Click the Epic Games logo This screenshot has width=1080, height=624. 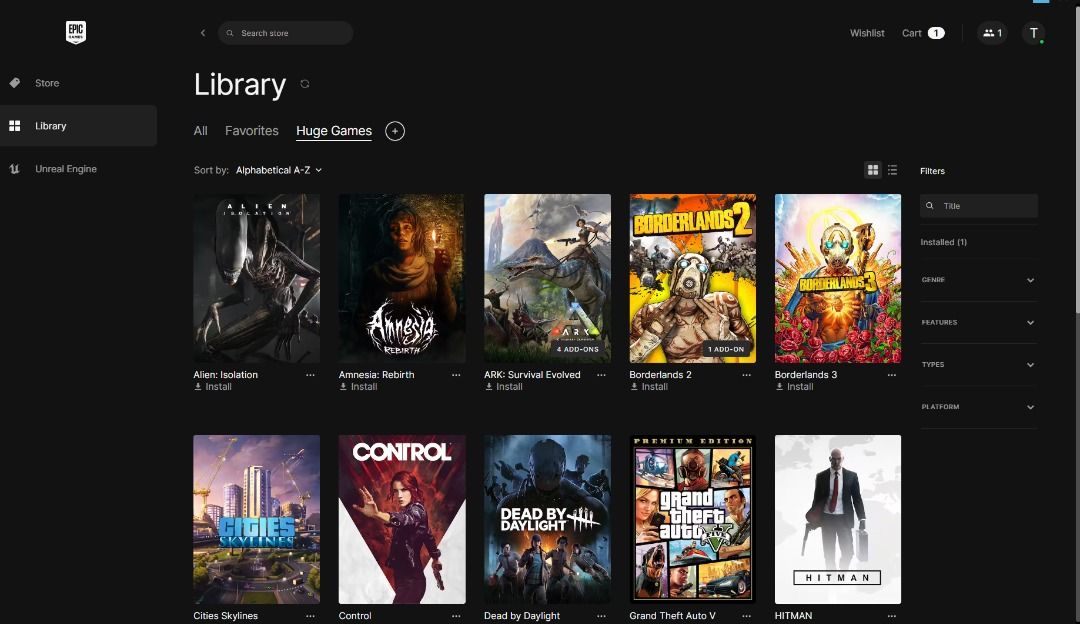coord(76,32)
